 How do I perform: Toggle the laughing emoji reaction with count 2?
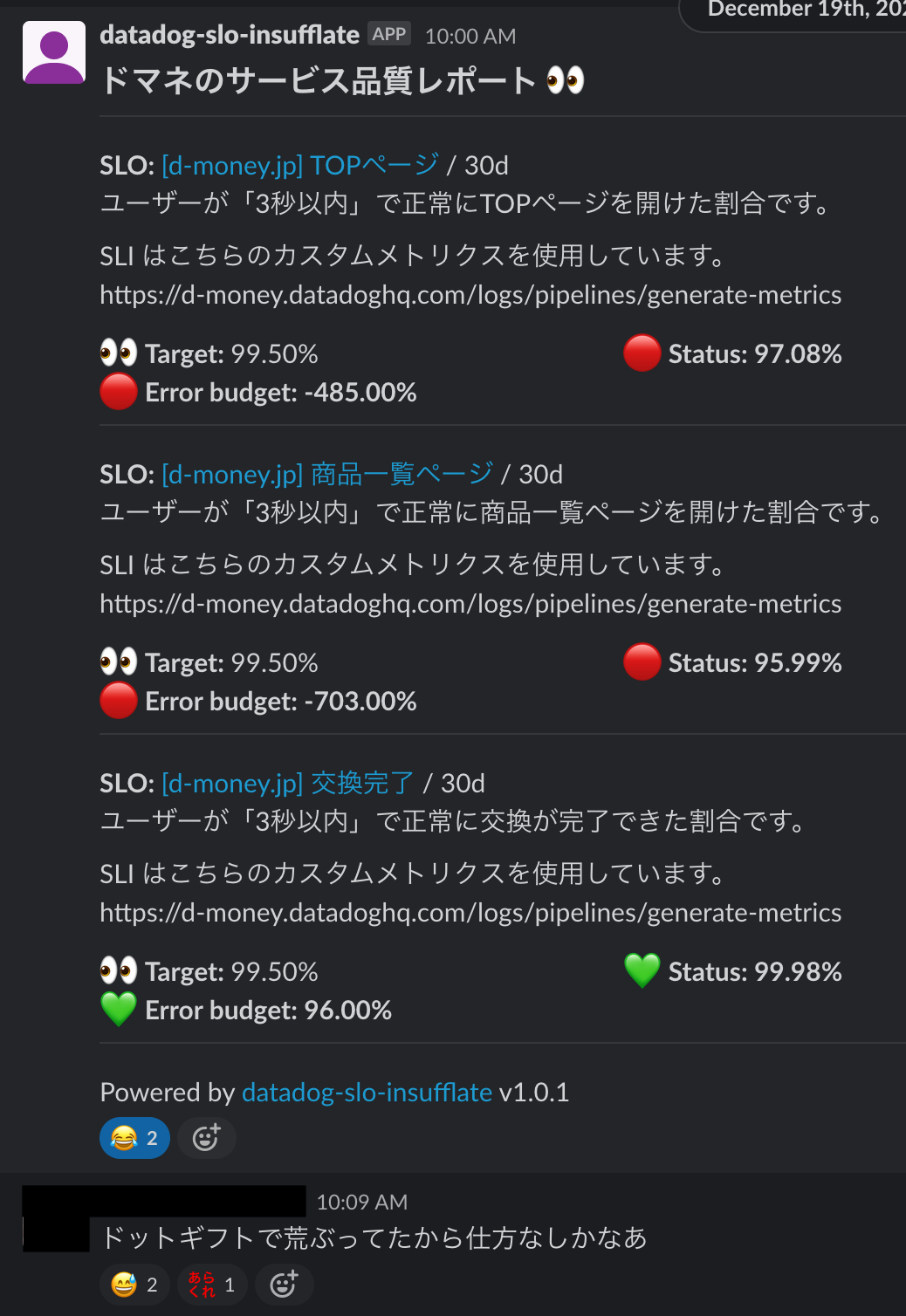(134, 1138)
